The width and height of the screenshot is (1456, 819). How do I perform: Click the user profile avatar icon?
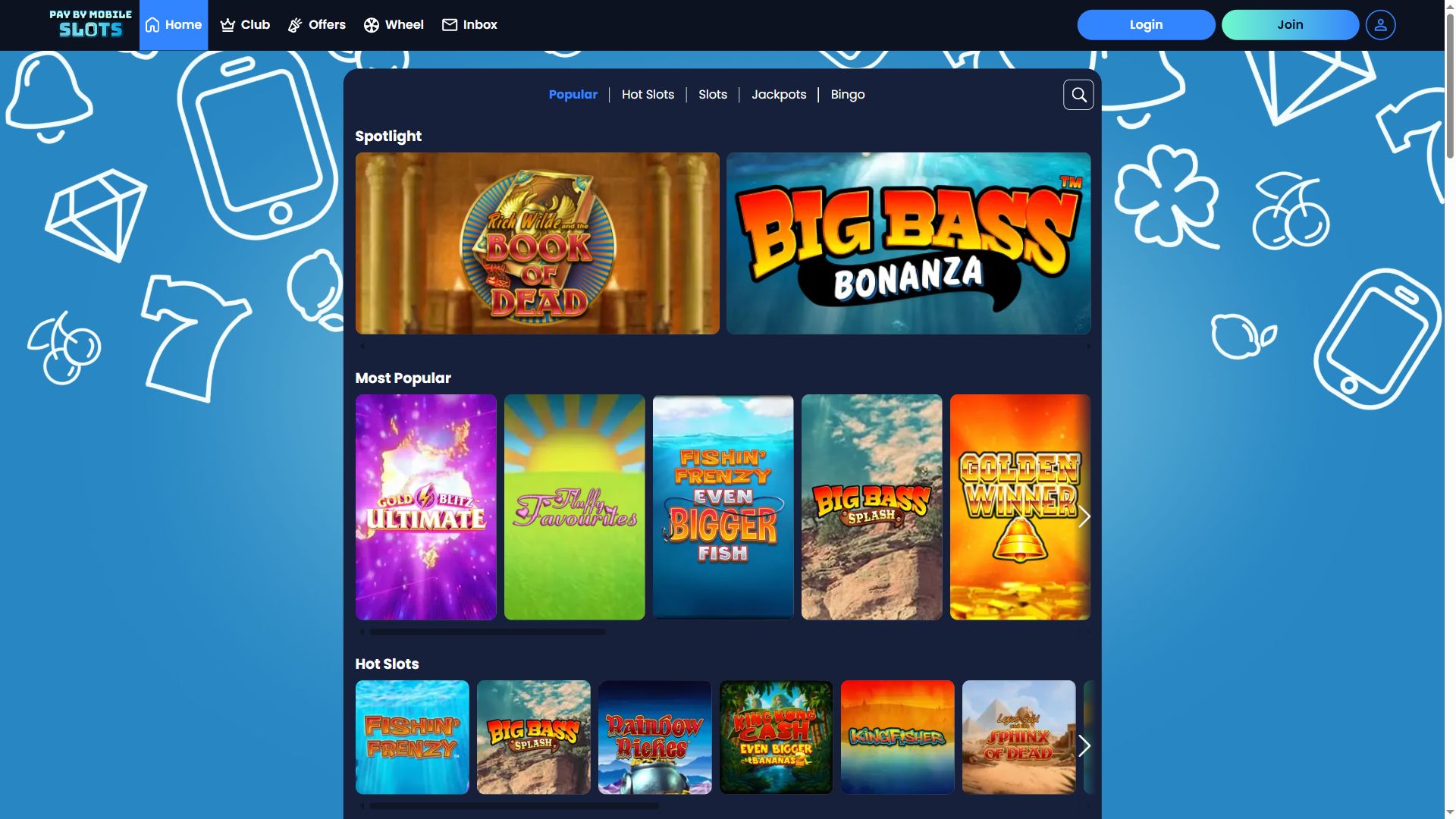pyautogui.click(x=1380, y=25)
